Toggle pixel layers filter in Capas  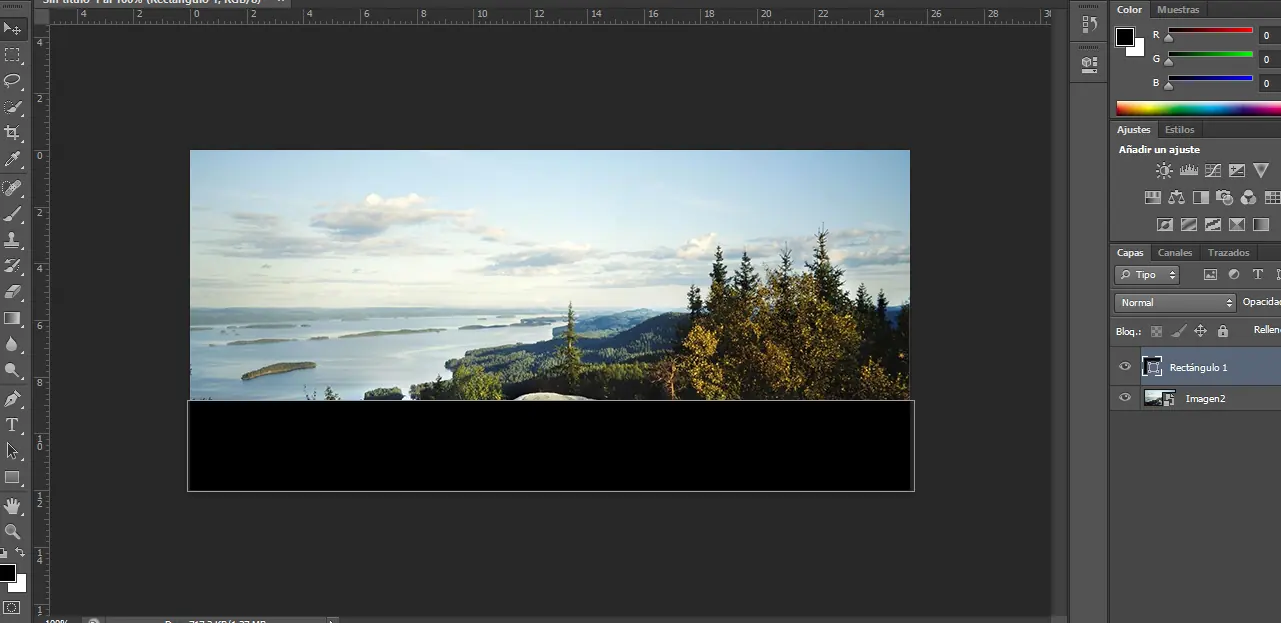coord(1210,275)
